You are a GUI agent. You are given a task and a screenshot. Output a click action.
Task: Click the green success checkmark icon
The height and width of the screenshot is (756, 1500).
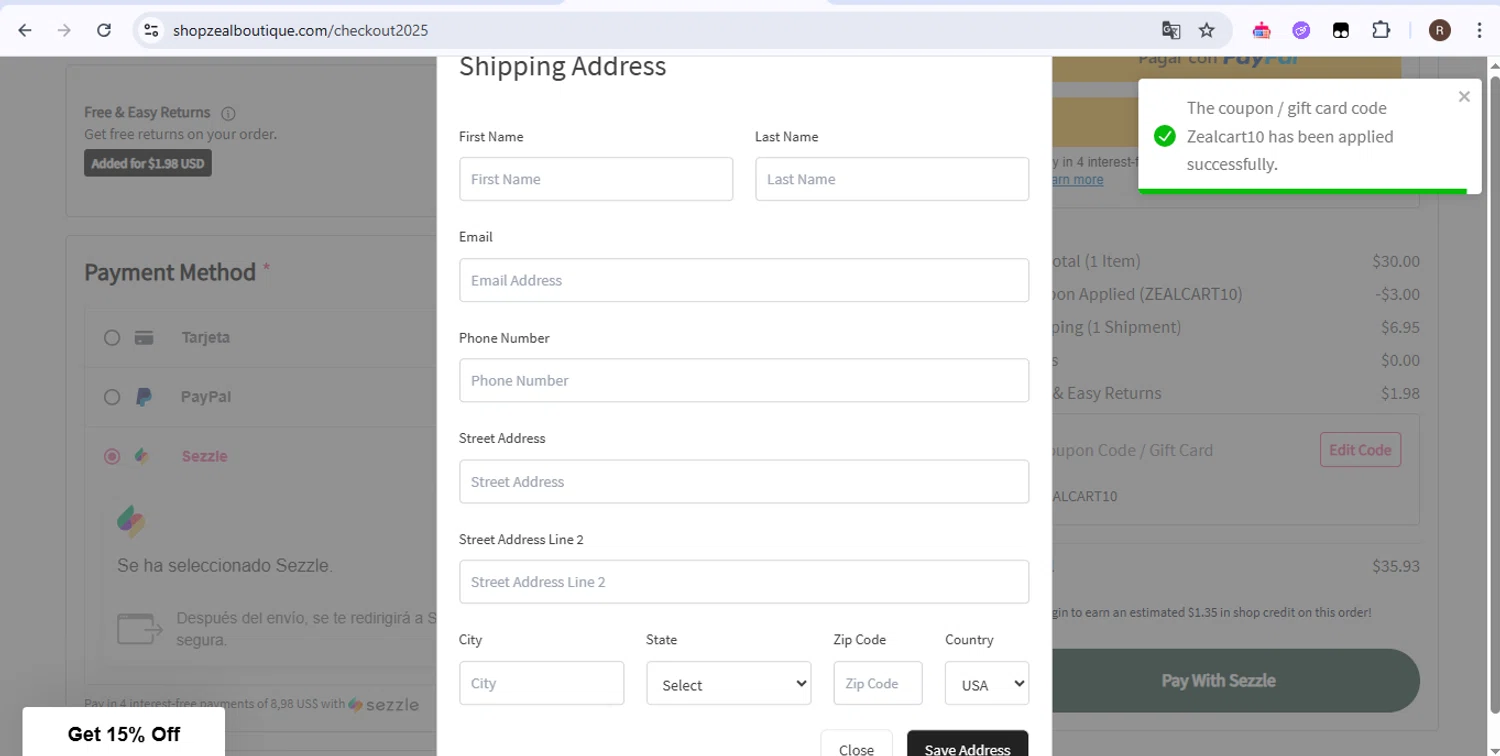(x=1165, y=136)
